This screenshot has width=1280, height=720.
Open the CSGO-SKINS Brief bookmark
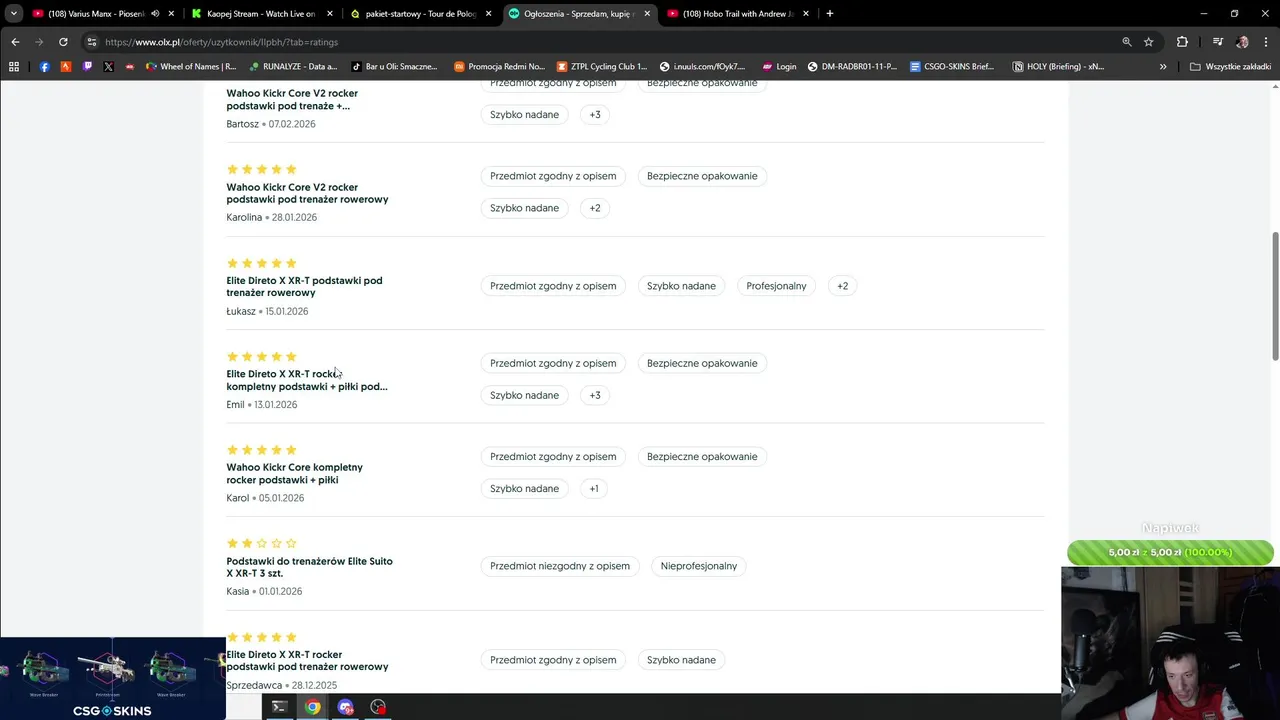tap(952, 66)
